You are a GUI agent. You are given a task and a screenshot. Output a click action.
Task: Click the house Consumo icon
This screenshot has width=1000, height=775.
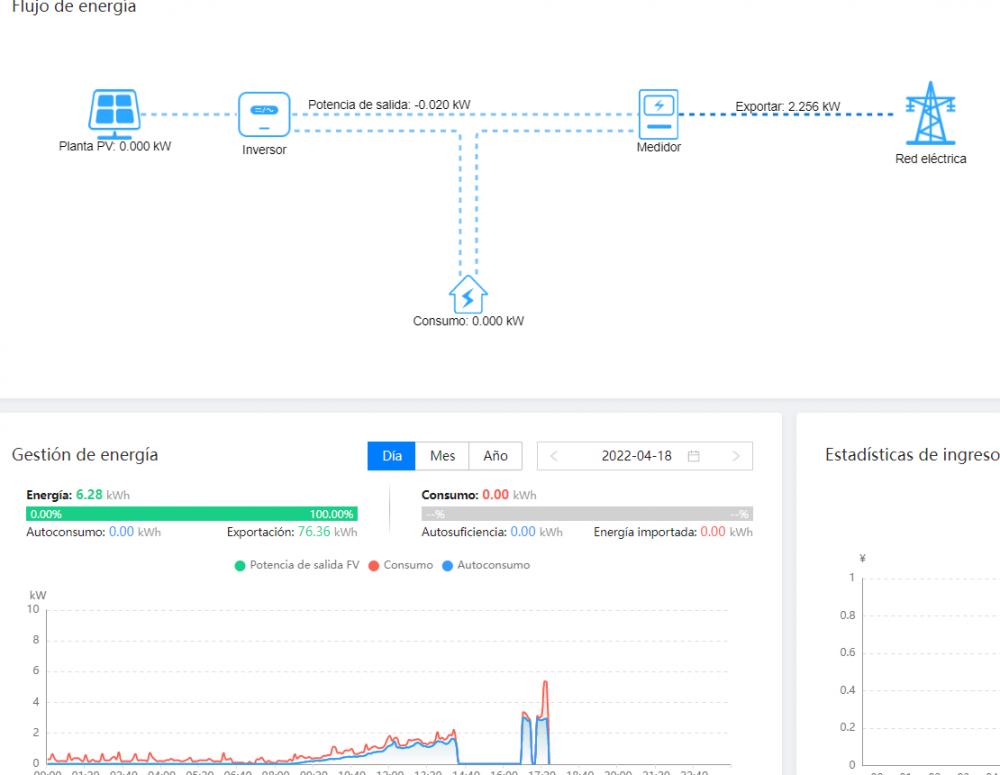click(x=468, y=294)
